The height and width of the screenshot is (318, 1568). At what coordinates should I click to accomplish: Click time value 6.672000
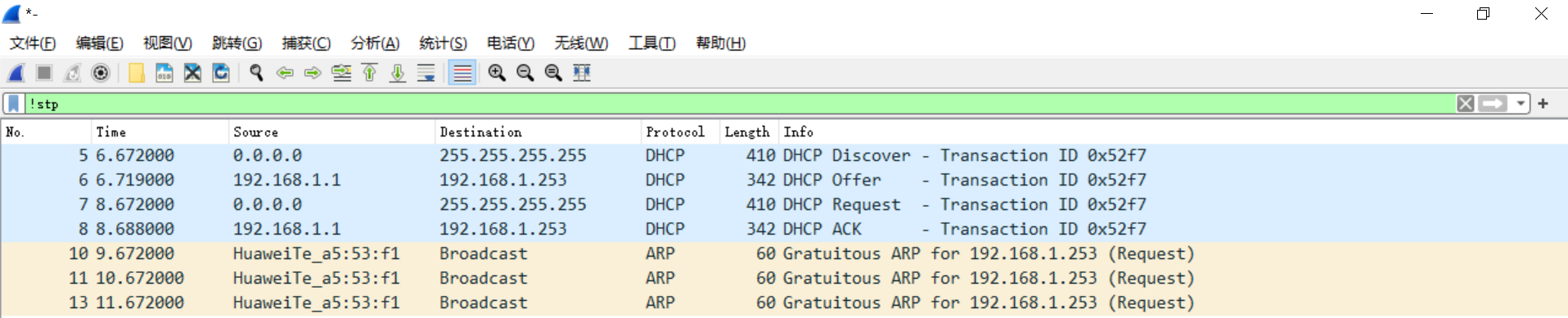[135, 155]
